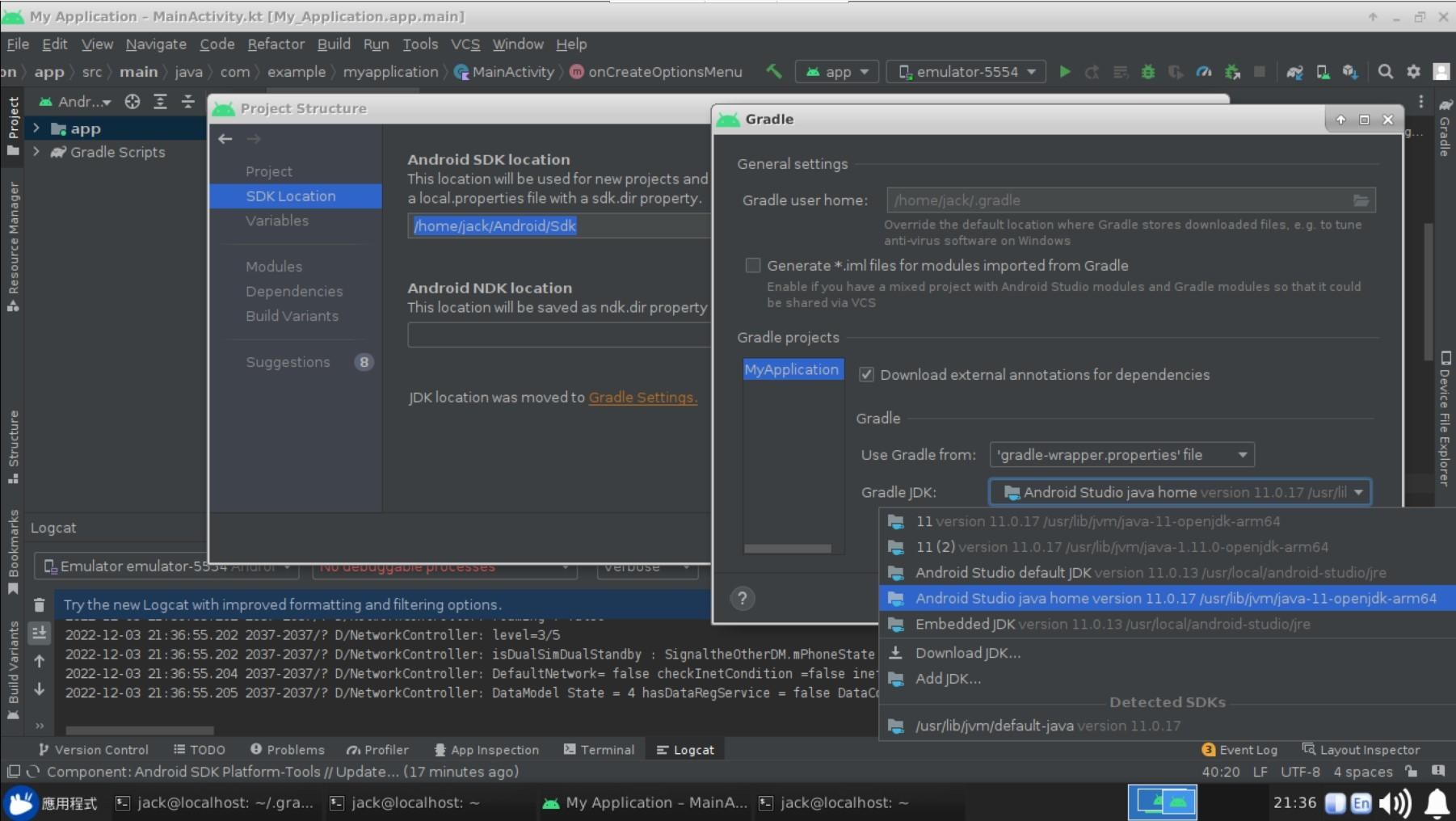
Task: Open the SDK Manager cube icon
Action: click(1351, 71)
